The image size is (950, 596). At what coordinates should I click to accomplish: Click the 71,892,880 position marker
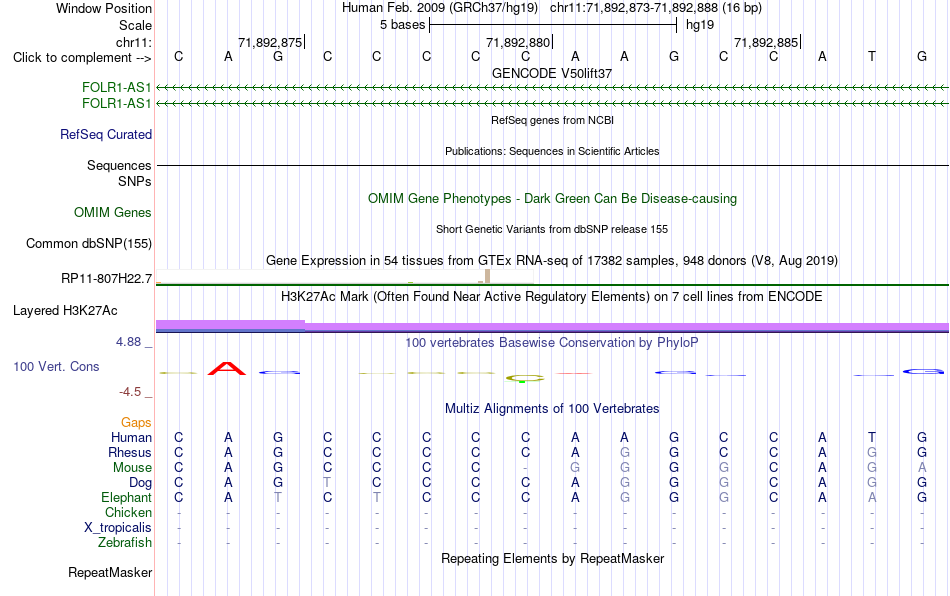pos(519,42)
